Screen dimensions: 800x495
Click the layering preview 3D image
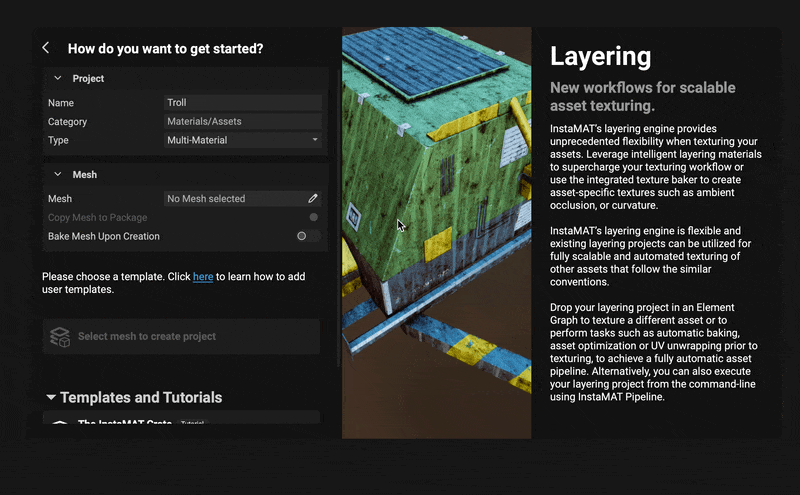pos(436,233)
